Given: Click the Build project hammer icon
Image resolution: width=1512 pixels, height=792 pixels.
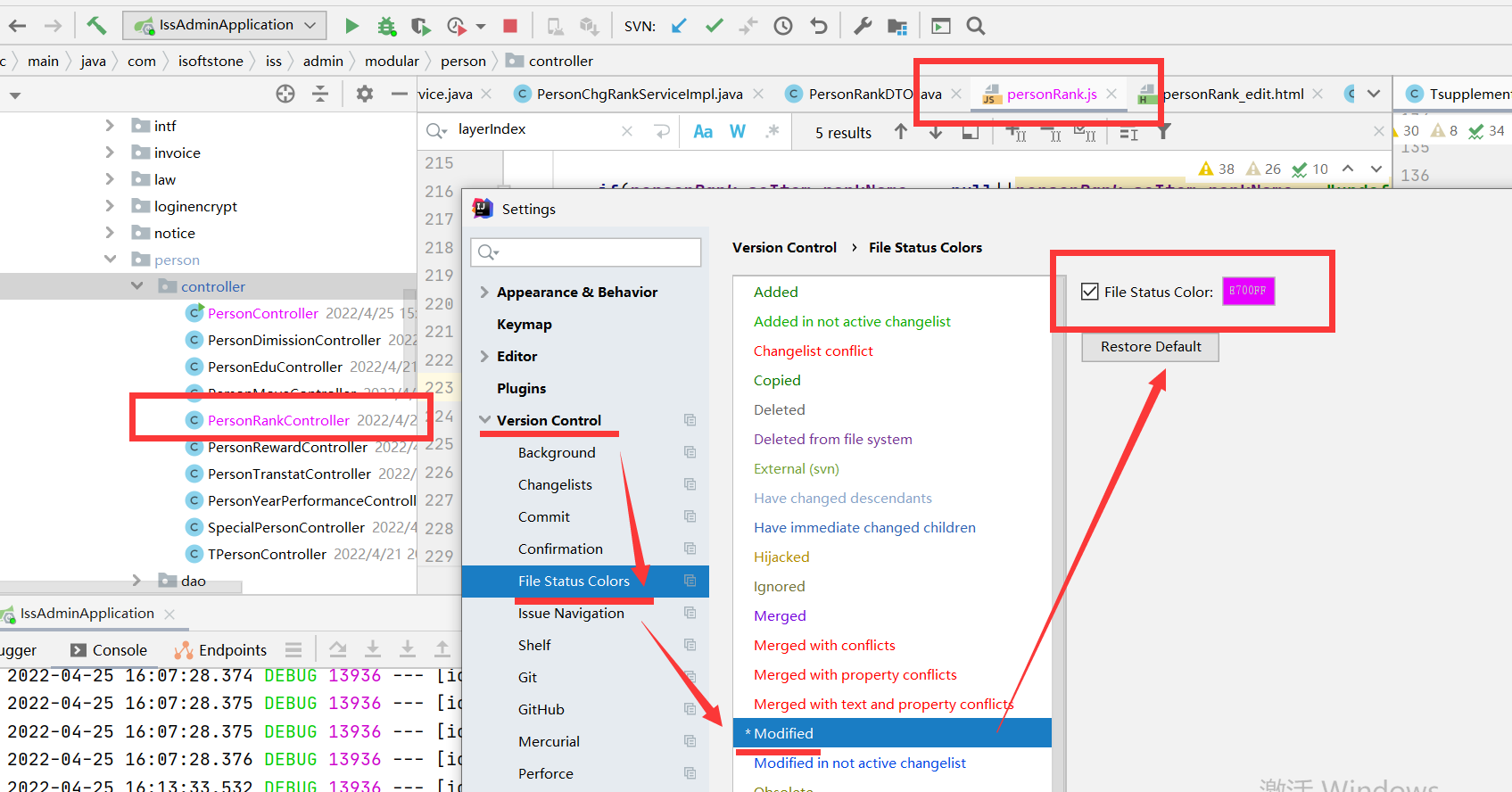Looking at the screenshot, I should pos(96,25).
